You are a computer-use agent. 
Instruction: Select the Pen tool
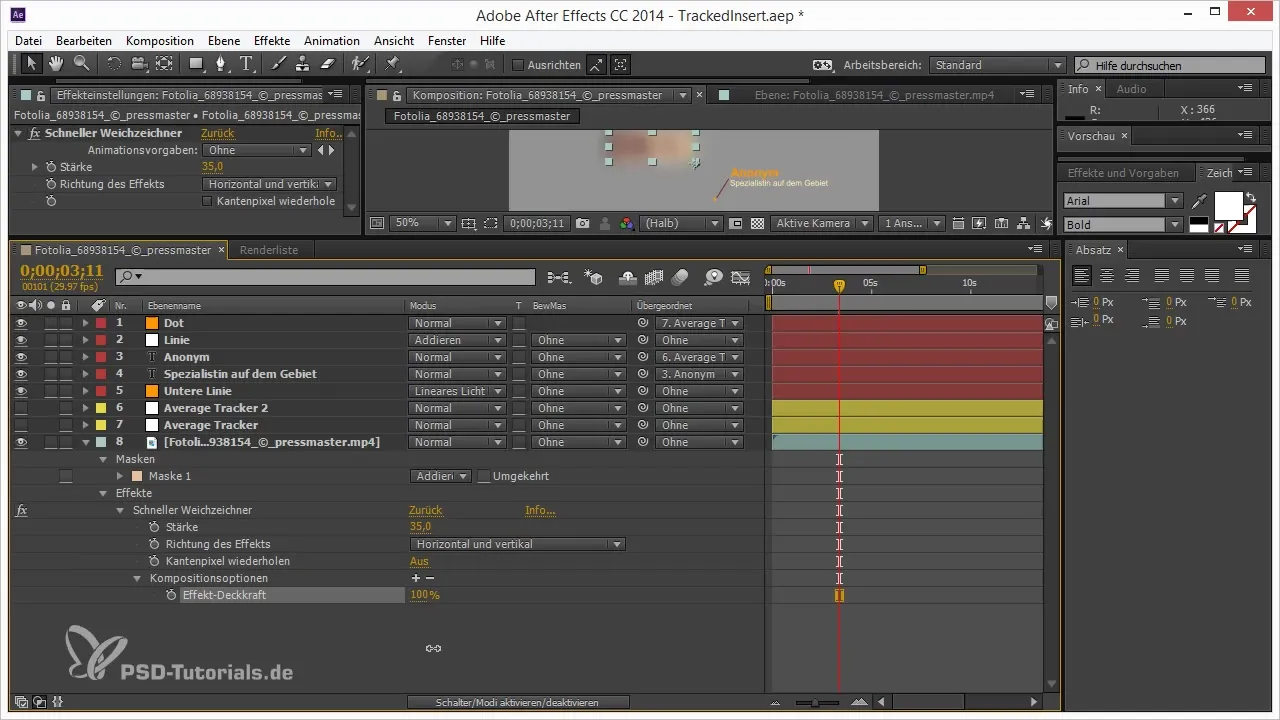(x=223, y=64)
